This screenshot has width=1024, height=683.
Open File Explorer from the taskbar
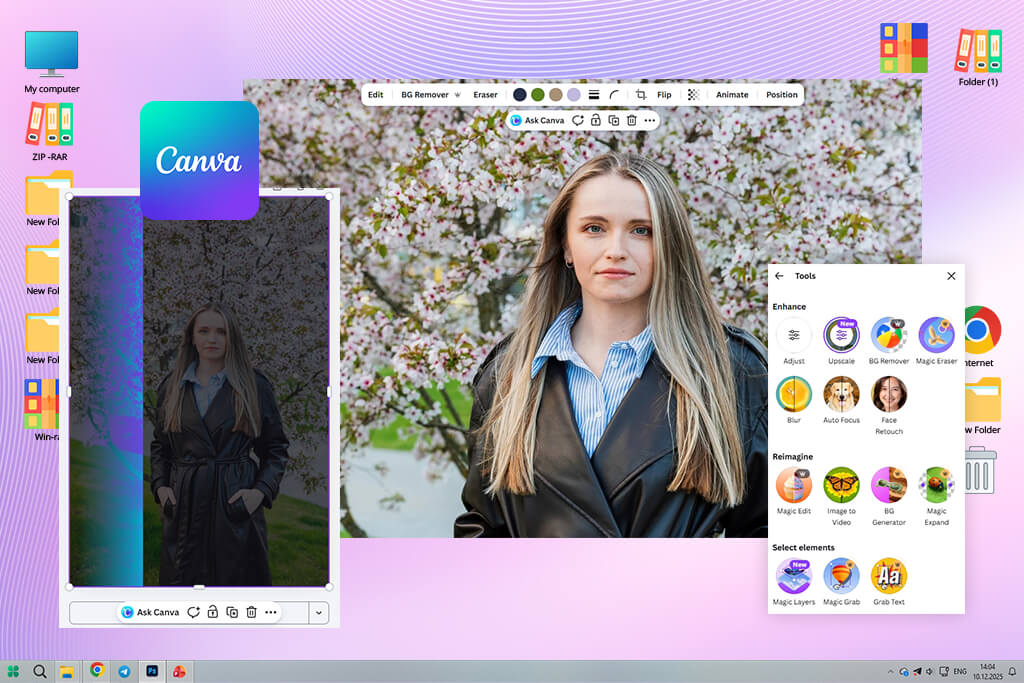[x=67, y=671]
